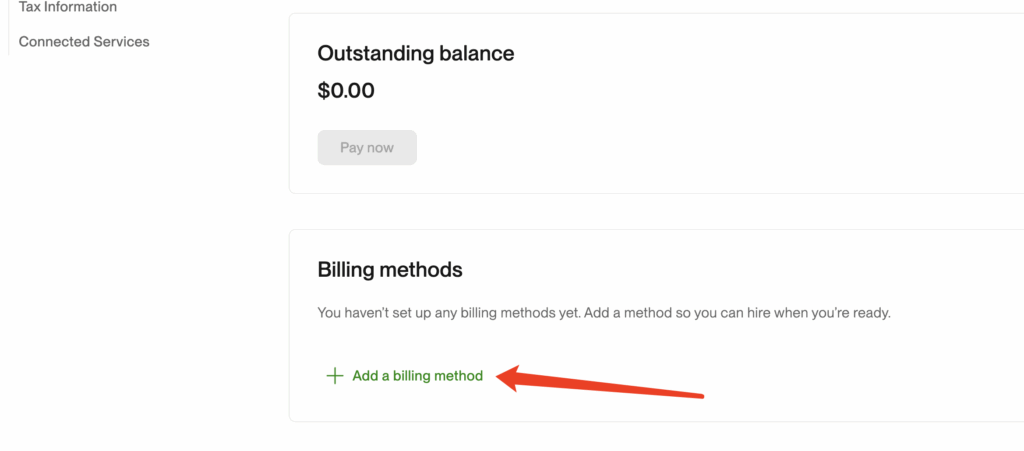1024x451 pixels.
Task: Click the Outstanding balance heading
Action: [x=415, y=54]
